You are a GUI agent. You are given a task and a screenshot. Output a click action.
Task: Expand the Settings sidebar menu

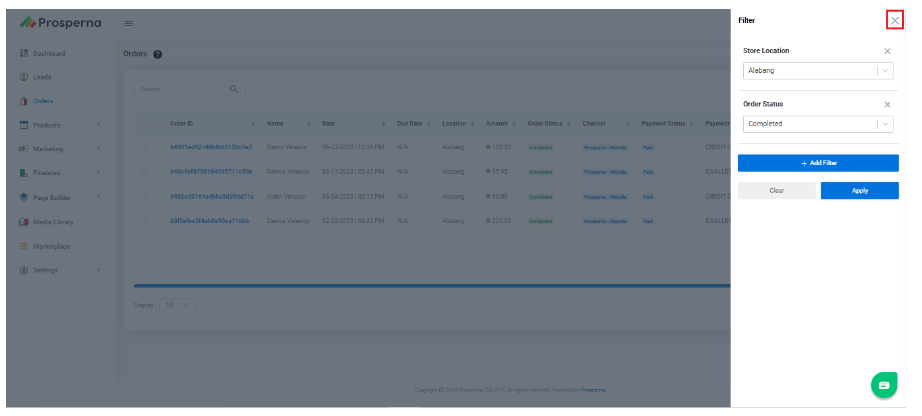[x=58, y=270]
